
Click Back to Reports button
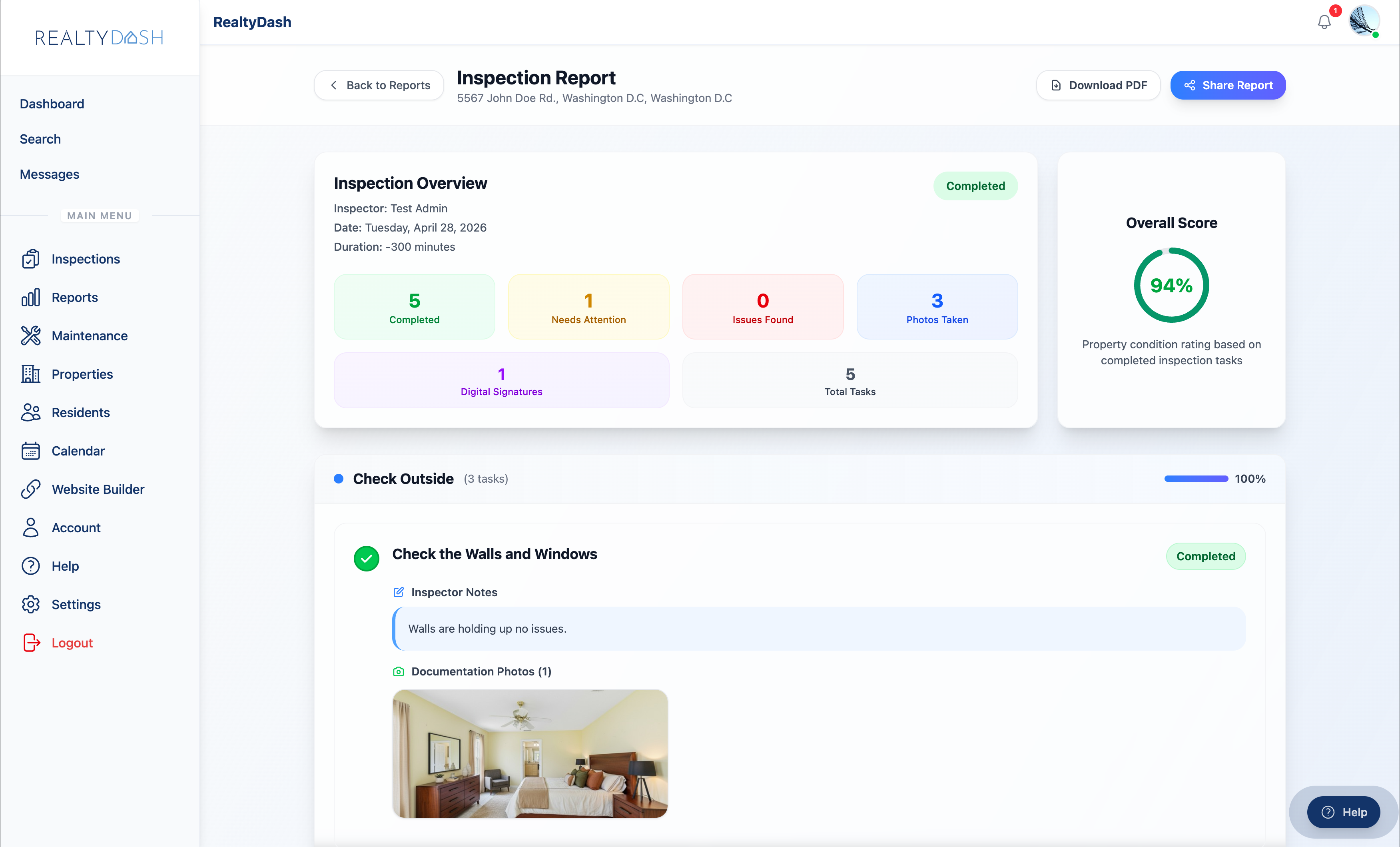pyautogui.click(x=379, y=85)
